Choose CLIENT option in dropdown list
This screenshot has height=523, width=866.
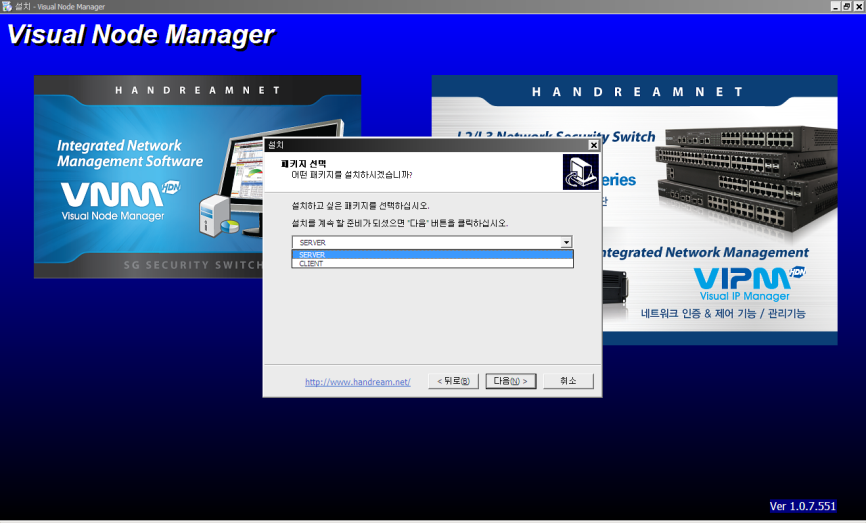(x=432, y=263)
